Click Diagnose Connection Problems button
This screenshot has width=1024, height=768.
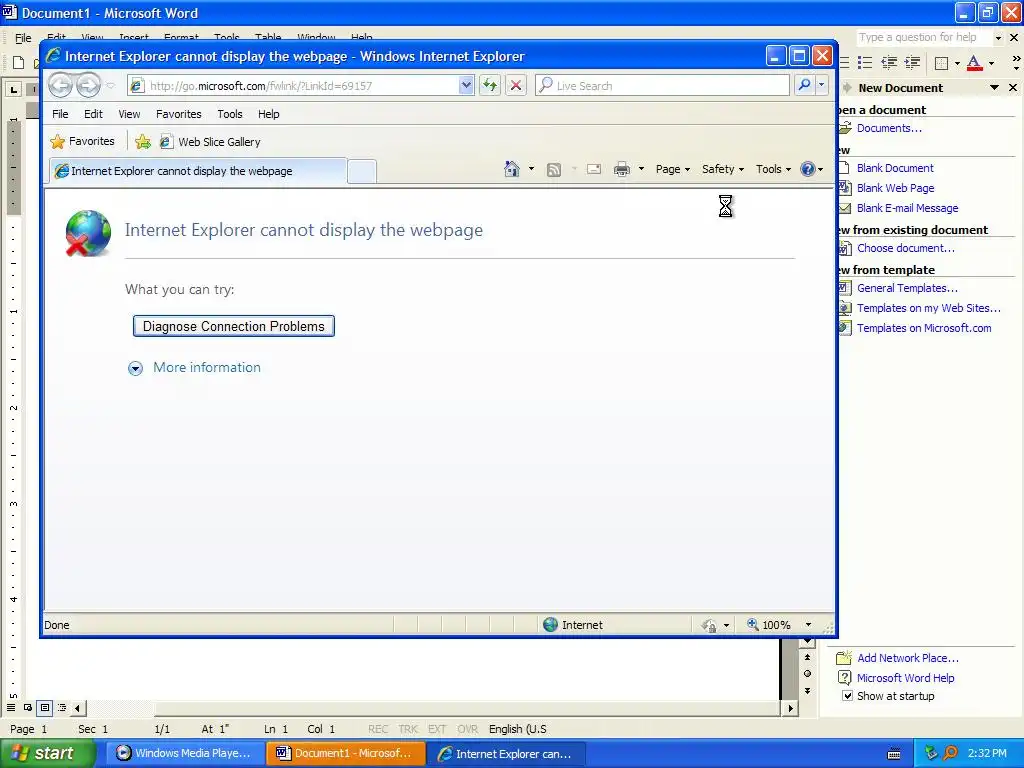(x=234, y=327)
